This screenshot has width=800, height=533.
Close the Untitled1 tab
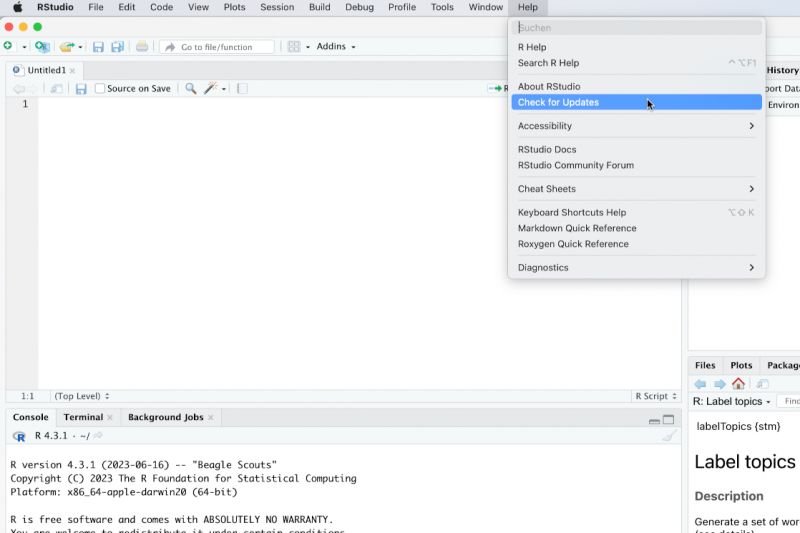coord(72,71)
